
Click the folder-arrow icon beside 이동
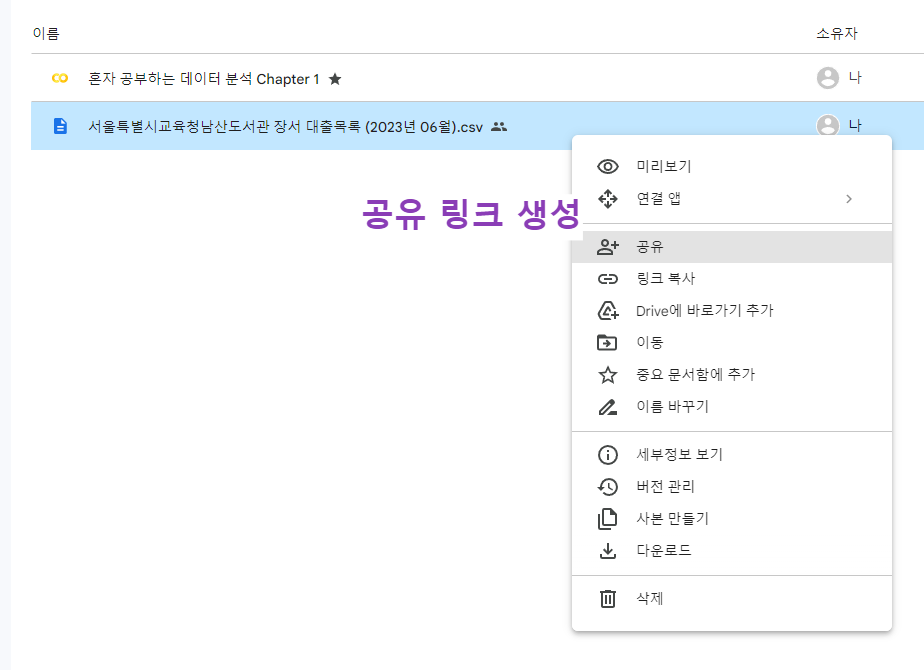point(607,342)
